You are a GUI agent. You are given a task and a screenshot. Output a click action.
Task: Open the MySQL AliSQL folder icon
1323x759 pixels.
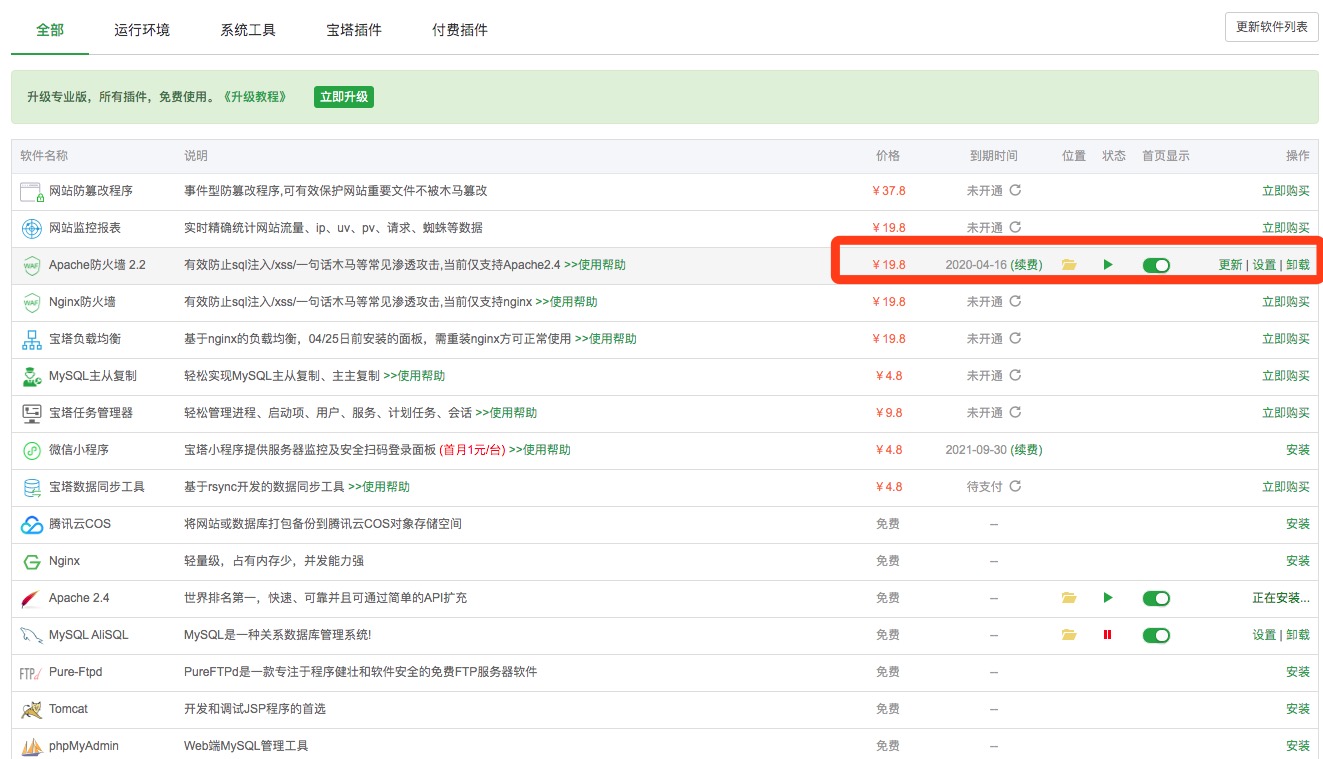tap(1069, 635)
